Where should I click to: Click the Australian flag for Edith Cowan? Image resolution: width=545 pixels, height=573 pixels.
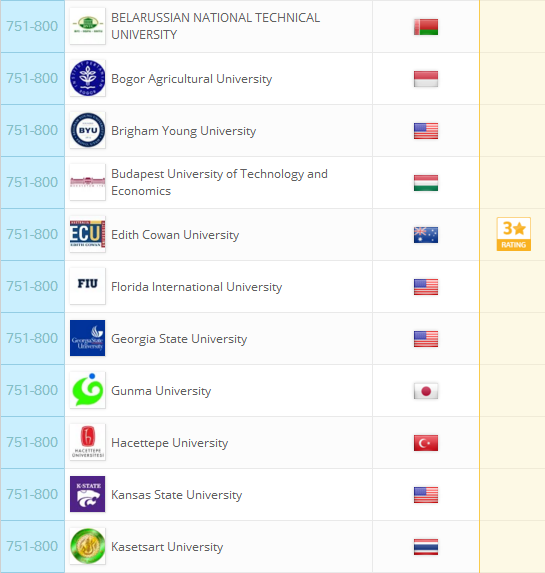click(x=426, y=235)
